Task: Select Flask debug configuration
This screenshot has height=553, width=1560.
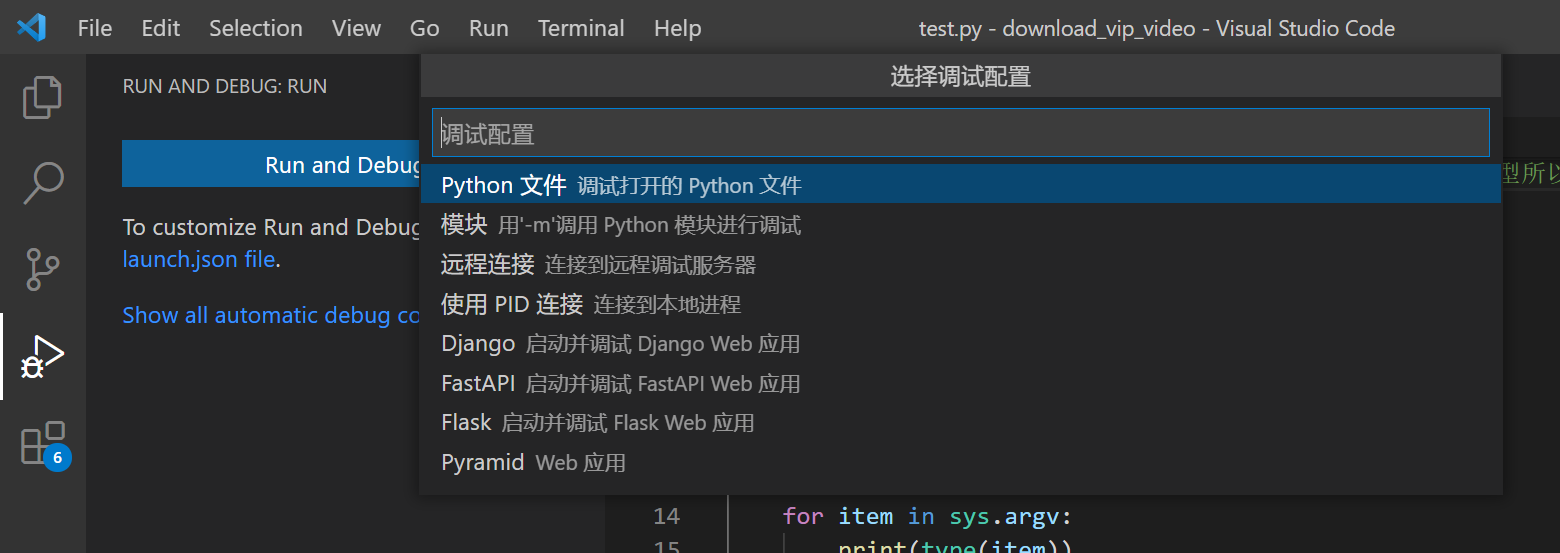Action: click(x=961, y=423)
